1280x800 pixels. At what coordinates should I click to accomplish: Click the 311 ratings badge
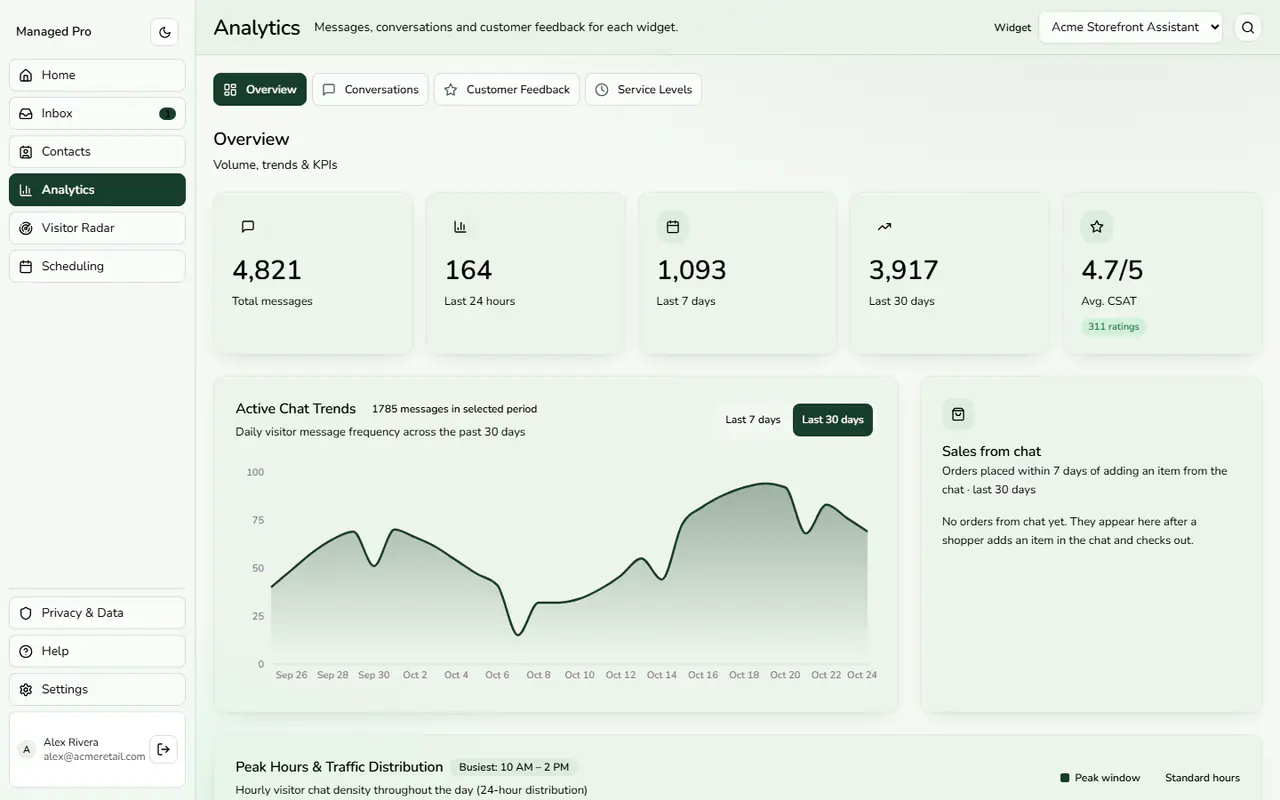[1114, 327]
